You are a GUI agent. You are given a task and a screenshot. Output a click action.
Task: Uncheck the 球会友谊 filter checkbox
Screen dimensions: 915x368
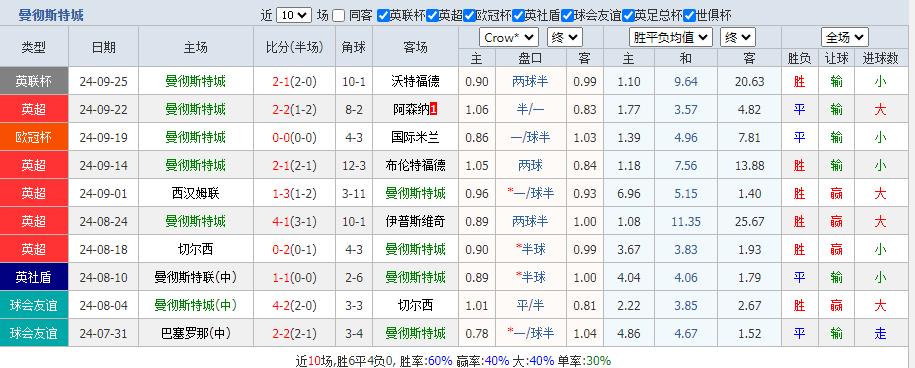[567, 16]
